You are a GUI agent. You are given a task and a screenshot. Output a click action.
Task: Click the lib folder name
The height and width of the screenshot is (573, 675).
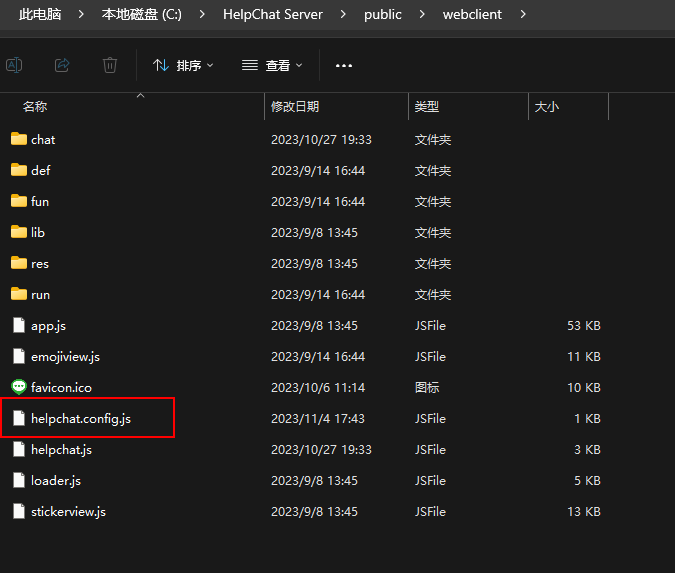click(x=38, y=232)
